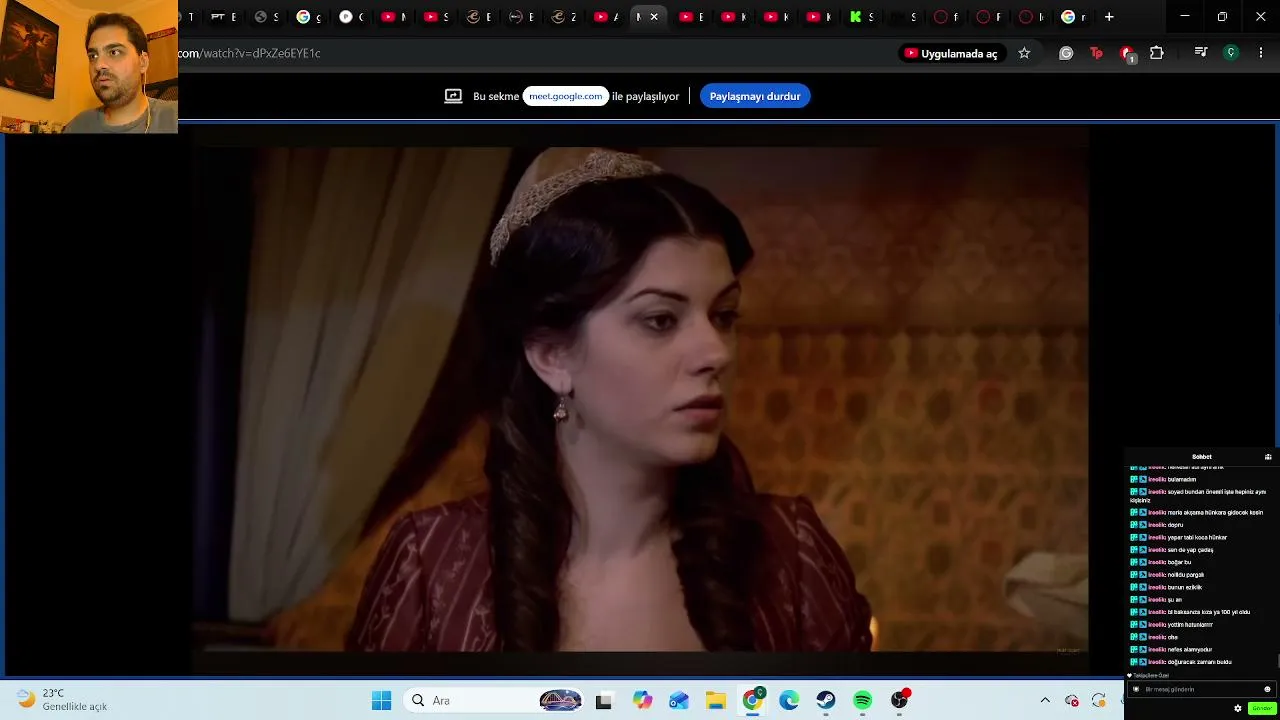Click the Sohbet chat header title
Viewport: 1280px width, 720px height.
[1201, 457]
